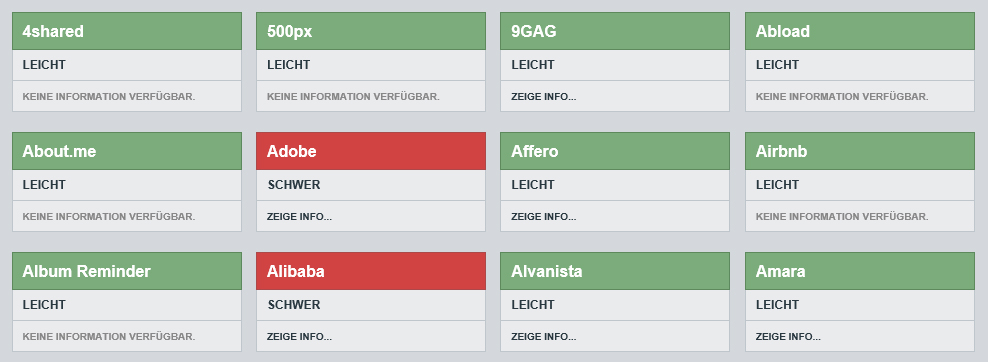
Task: Open the Alvanista title link
Action: point(546,271)
